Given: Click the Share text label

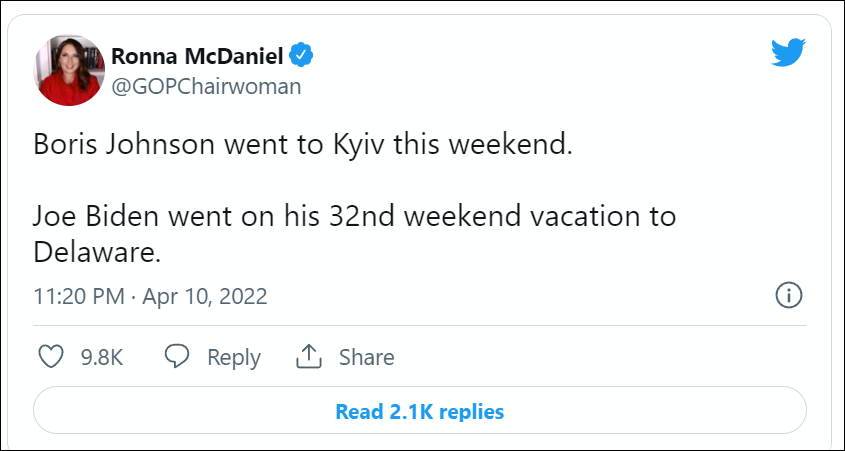Looking at the screenshot, I should 366,357.
